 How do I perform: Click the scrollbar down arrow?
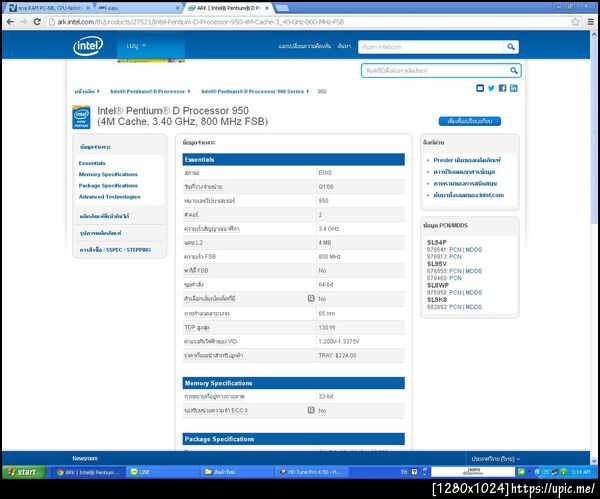593,461
